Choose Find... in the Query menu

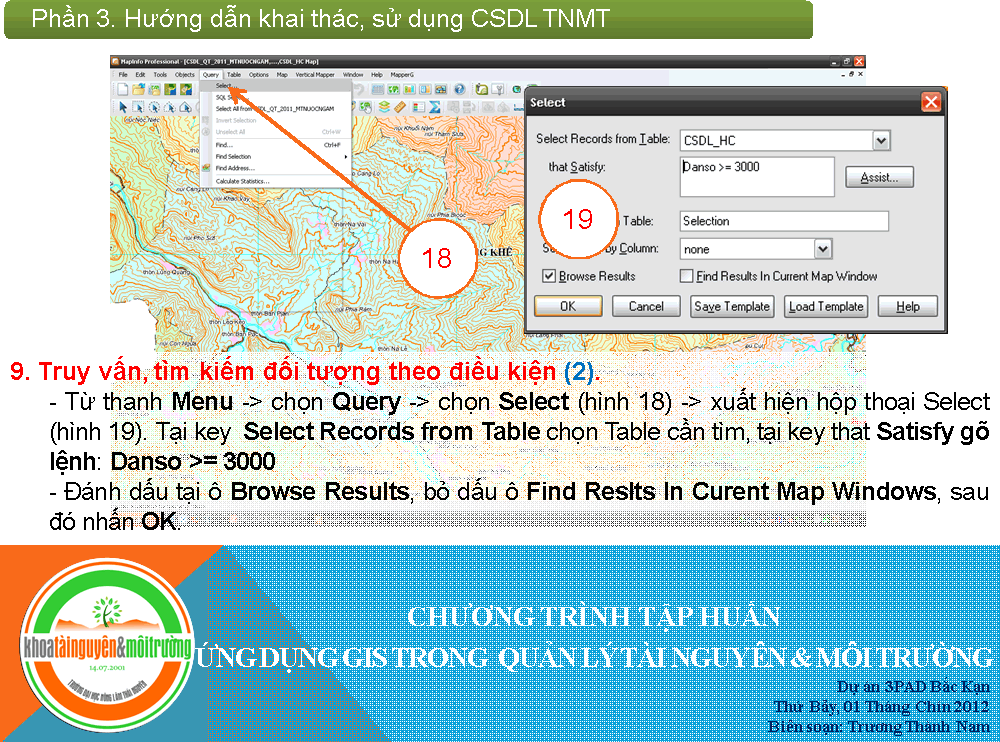[276, 145]
